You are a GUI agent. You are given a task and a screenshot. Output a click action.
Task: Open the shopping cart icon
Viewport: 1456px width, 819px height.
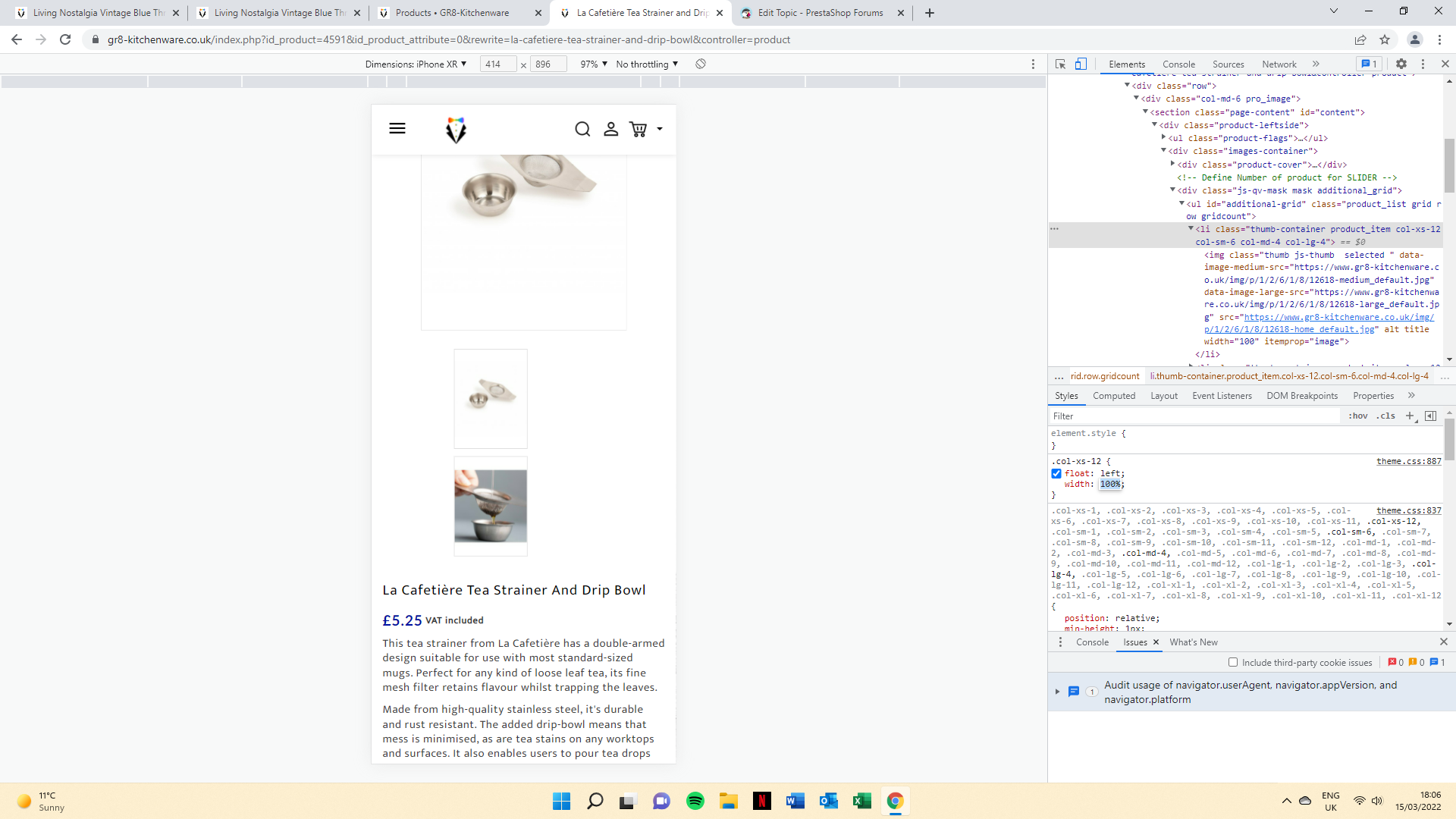pos(639,130)
